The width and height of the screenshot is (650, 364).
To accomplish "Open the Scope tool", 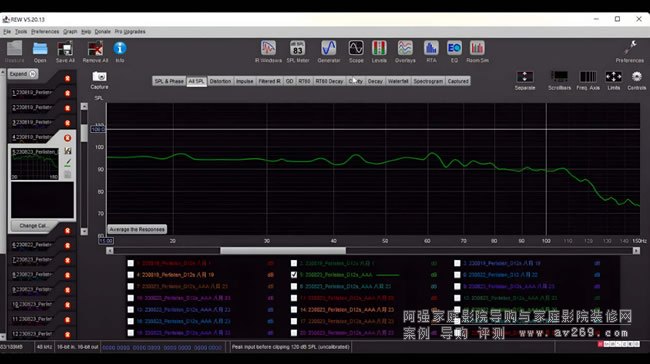I will click(356, 52).
